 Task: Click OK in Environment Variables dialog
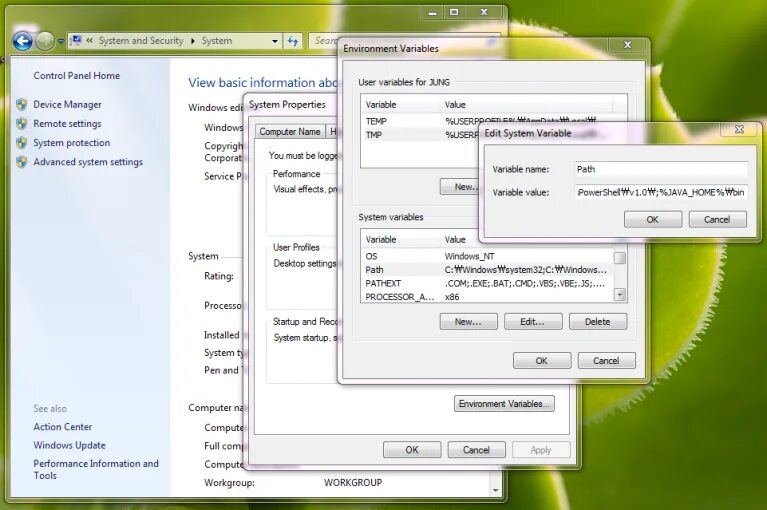[x=542, y=360]
